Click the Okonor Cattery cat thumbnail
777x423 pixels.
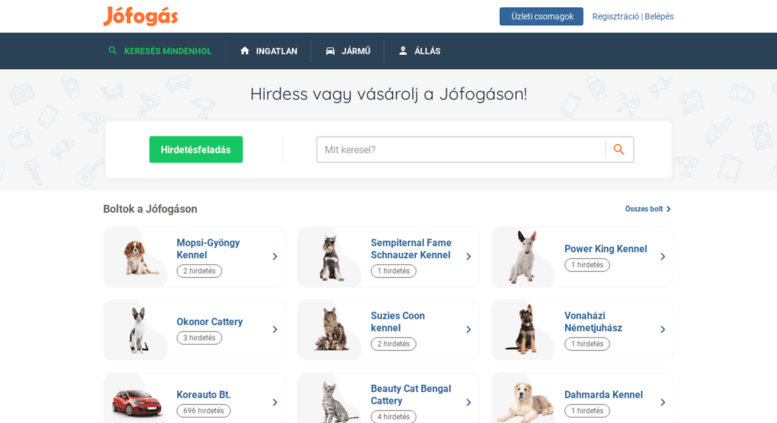click(x=138, y=330)
